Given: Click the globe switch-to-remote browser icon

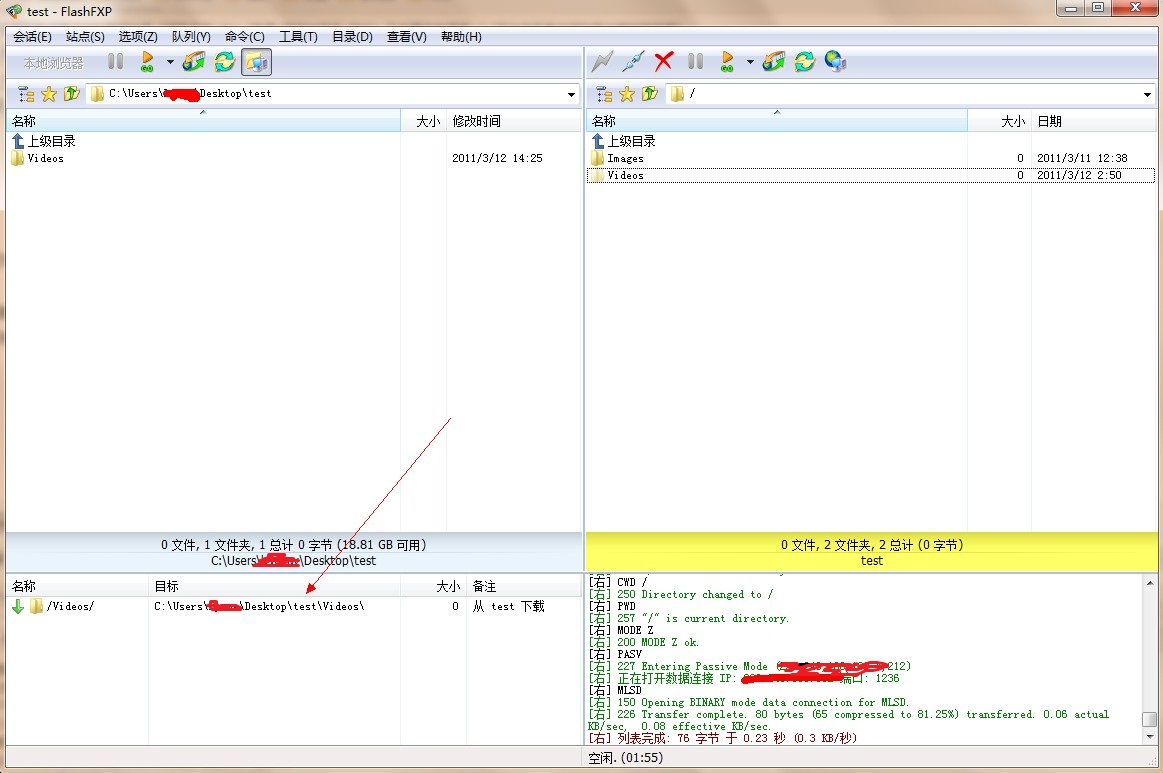Looking at the screenshot, I should pos(835,62).
